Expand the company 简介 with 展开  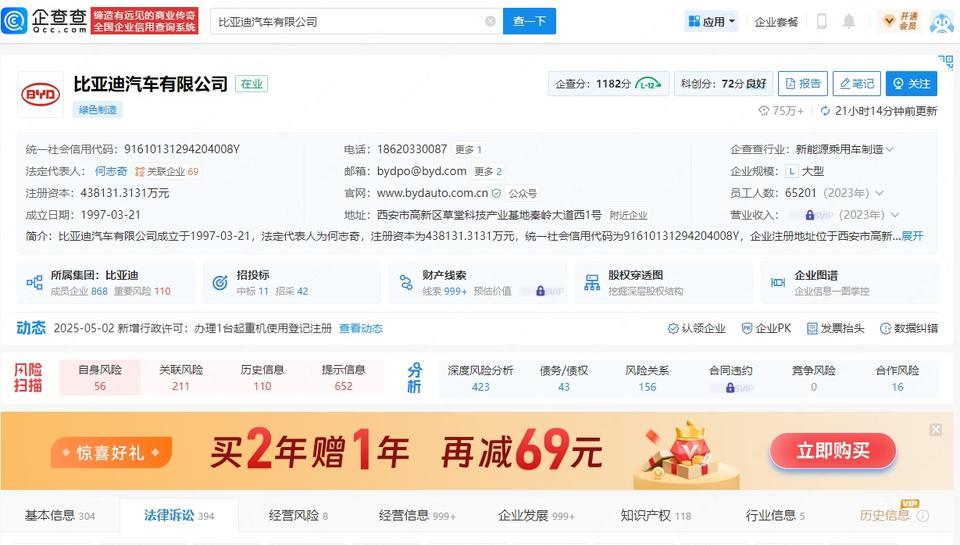pos(912,236)
